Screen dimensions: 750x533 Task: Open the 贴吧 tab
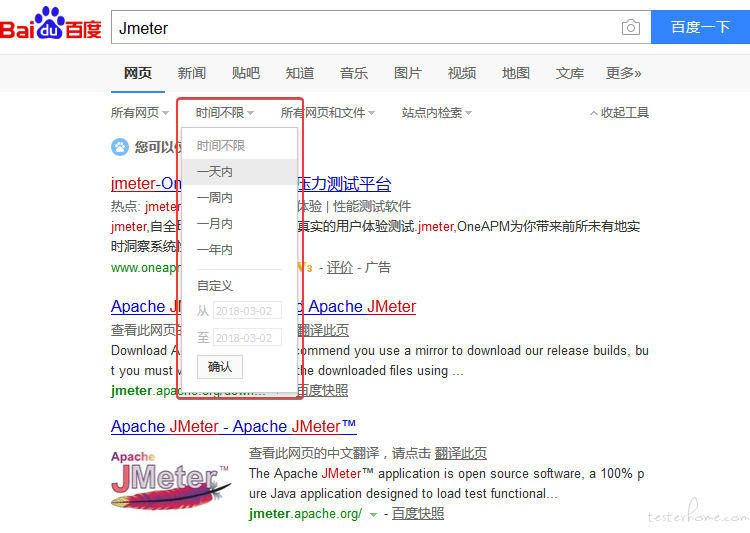click(x=246, y=73)
